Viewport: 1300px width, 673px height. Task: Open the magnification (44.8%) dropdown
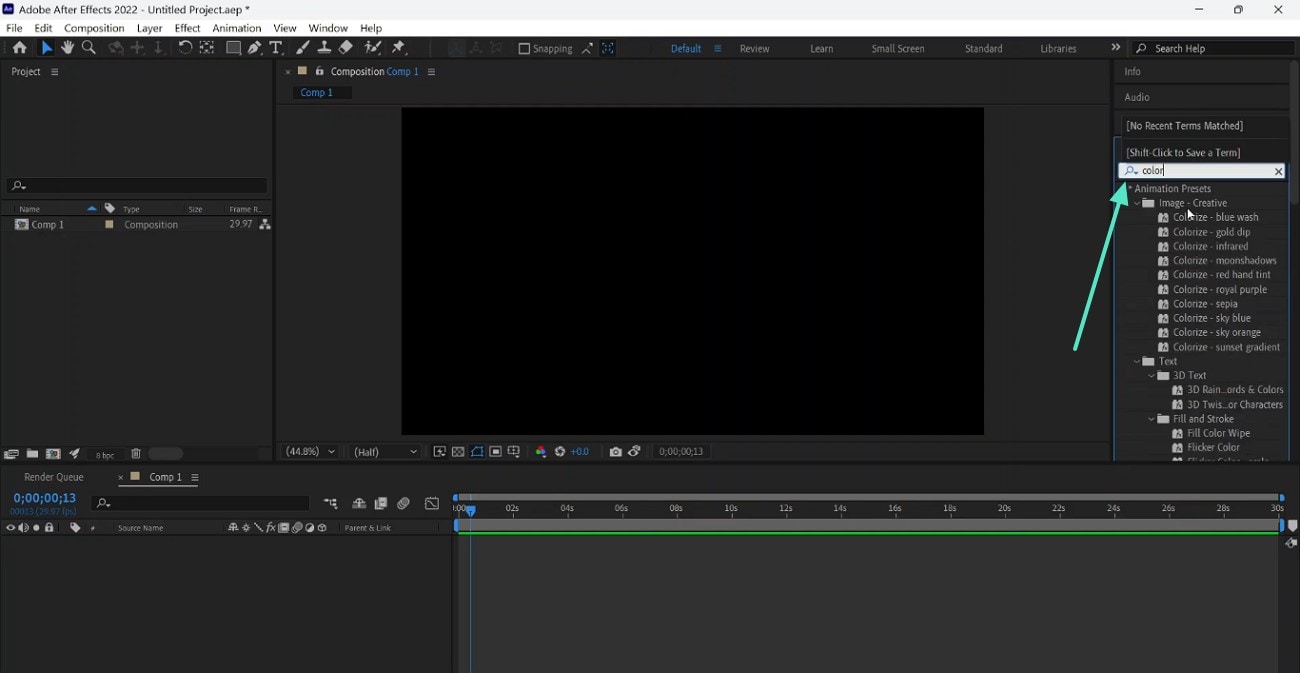[311, 452]
